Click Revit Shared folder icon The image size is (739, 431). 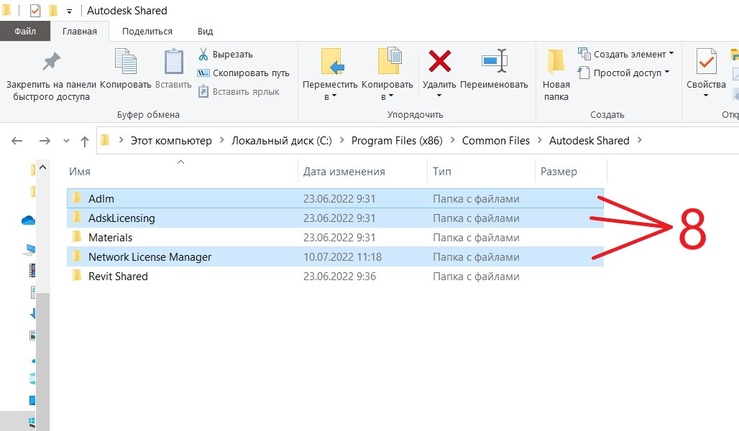click(77, 275)
